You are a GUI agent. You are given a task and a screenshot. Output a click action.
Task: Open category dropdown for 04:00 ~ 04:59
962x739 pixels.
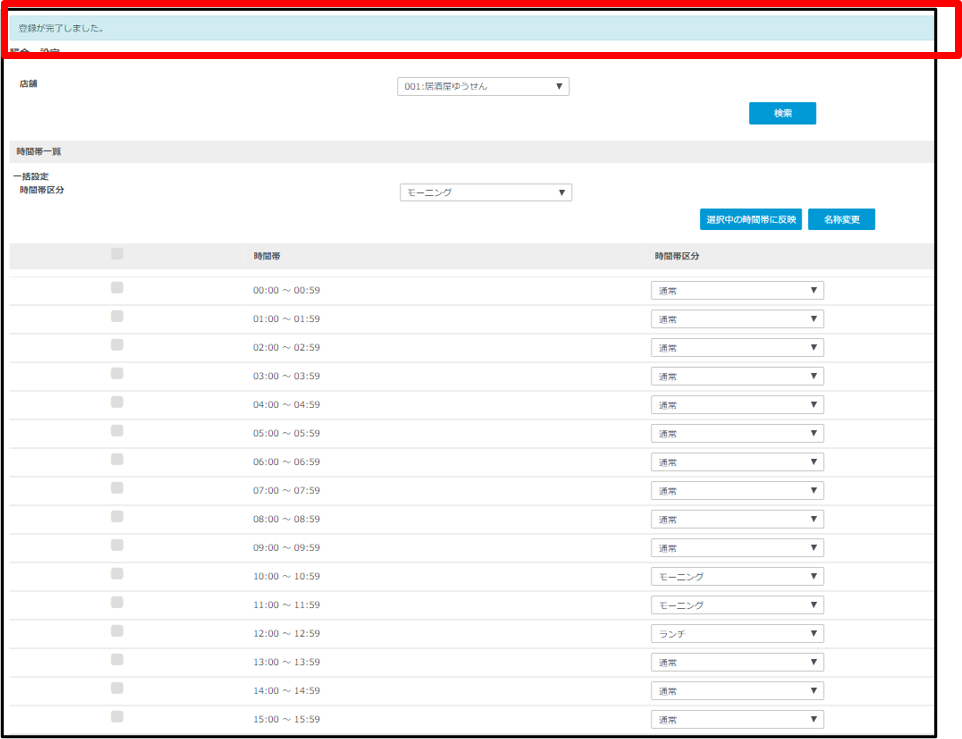pyautogui.click(x=737, y=405)
